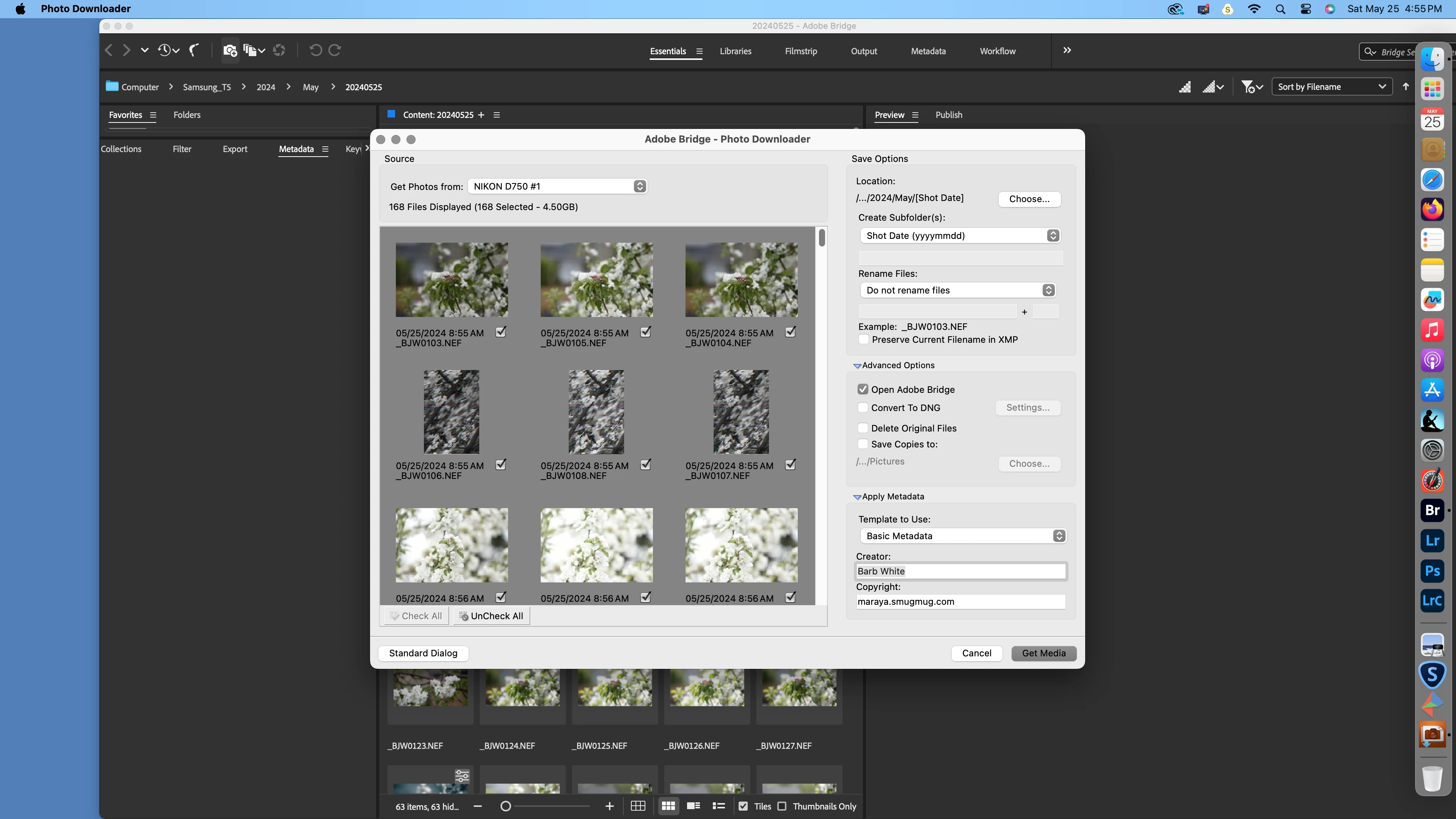
Task: Open Lightroom Classic from the dock
Action: click(1432, 600)
